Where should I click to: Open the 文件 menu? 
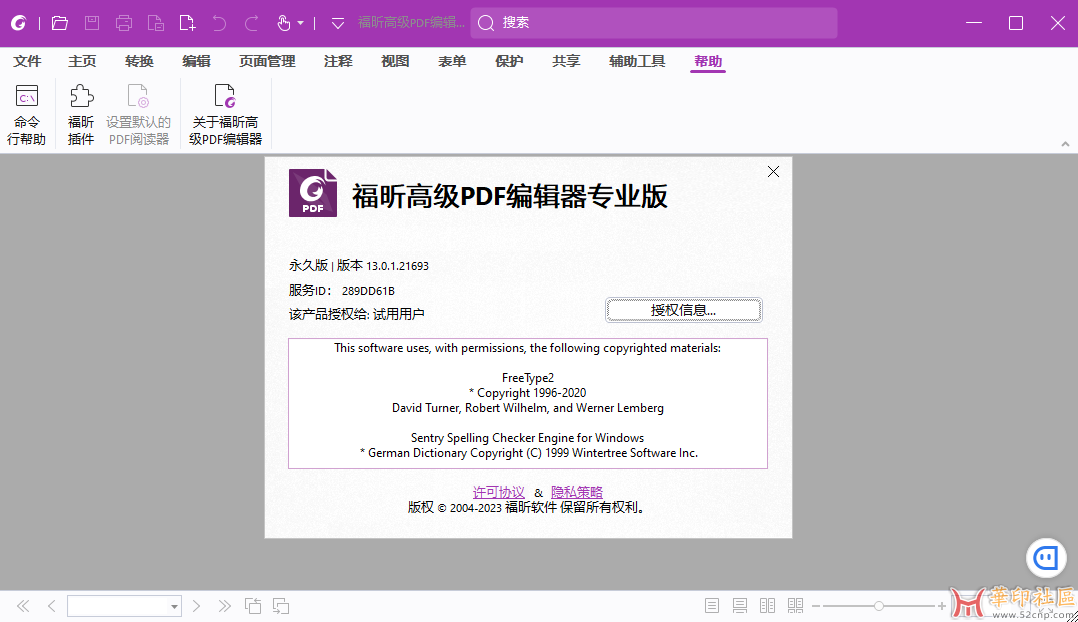(x=28, y=61)
